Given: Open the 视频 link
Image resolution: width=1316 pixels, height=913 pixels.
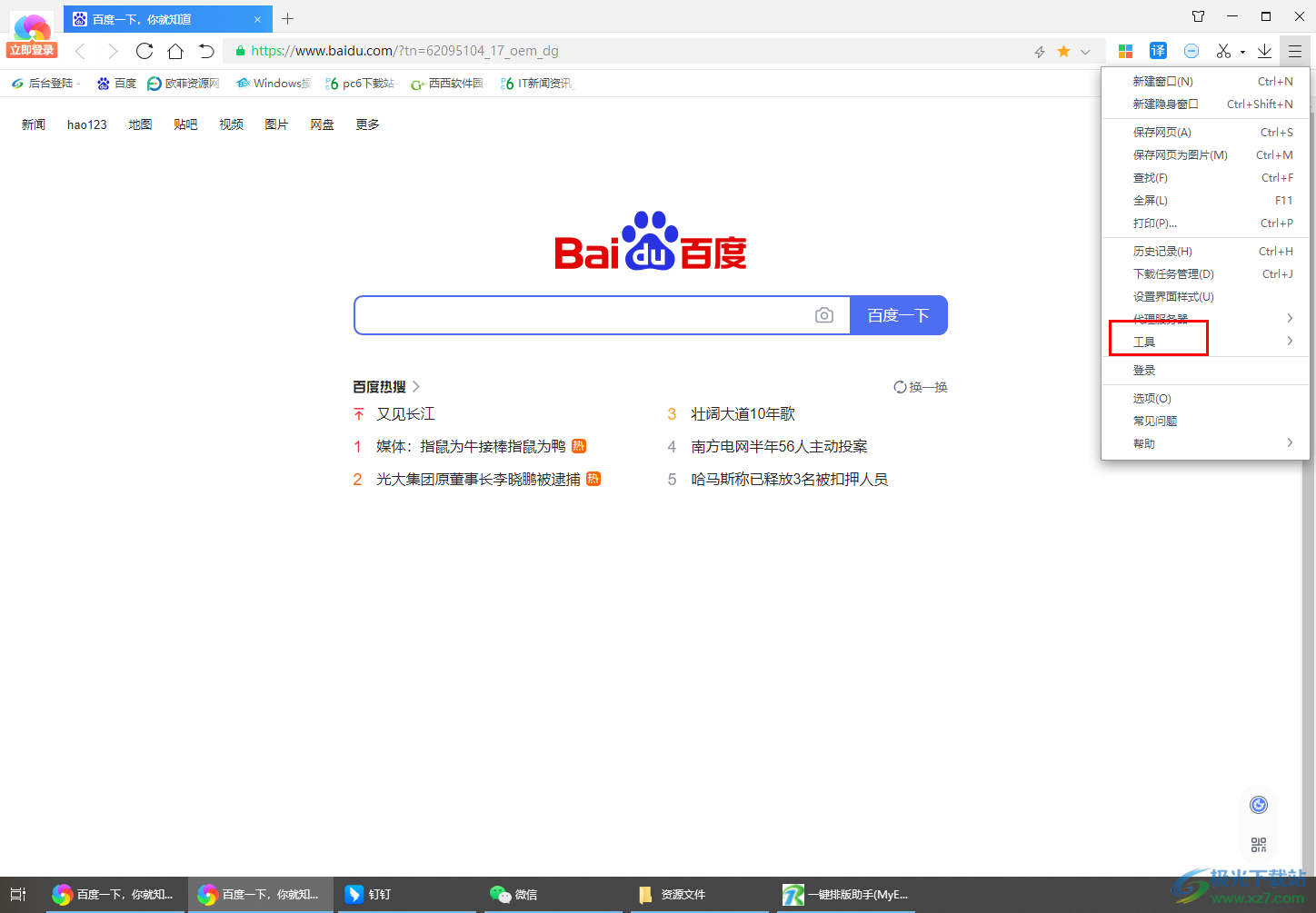Looking at the screenshot, I should coord(231,125).
